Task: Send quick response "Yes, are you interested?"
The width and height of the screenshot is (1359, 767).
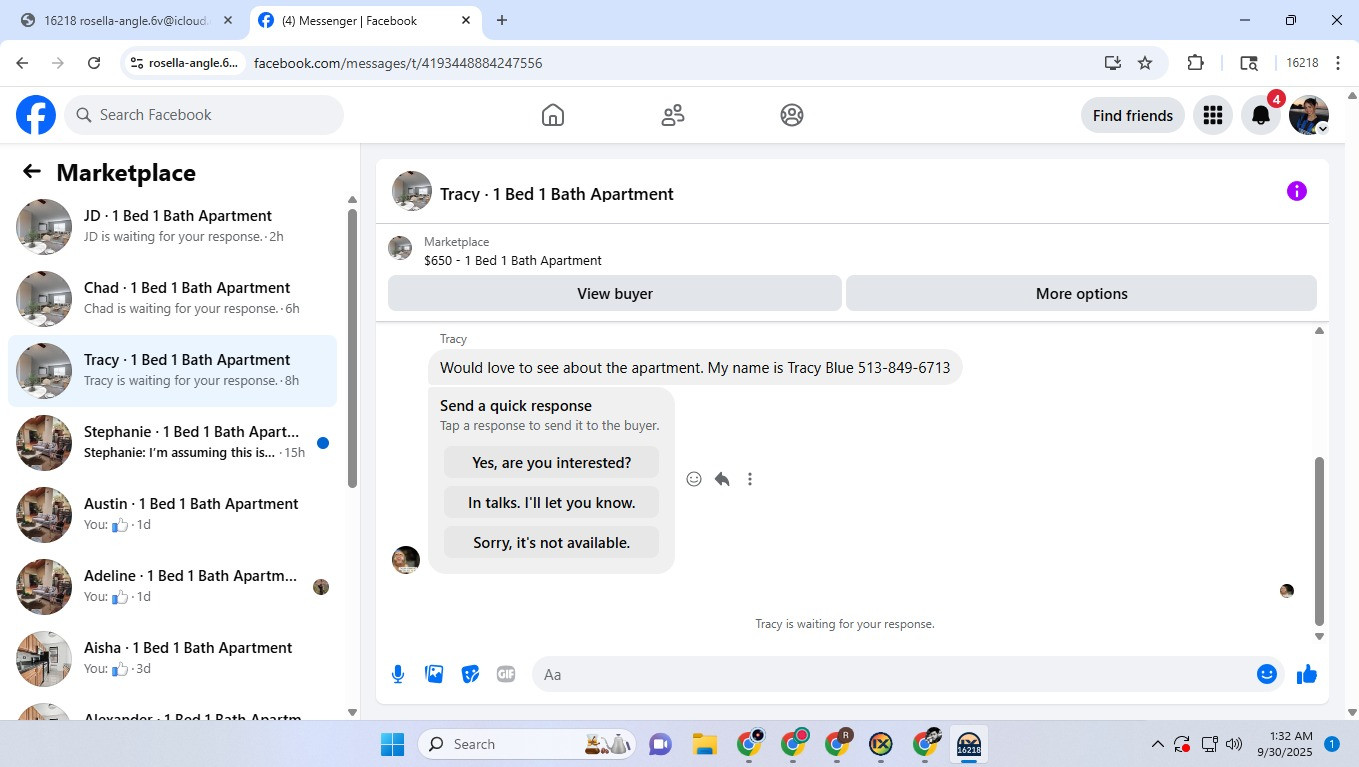Action: point(551,463)
